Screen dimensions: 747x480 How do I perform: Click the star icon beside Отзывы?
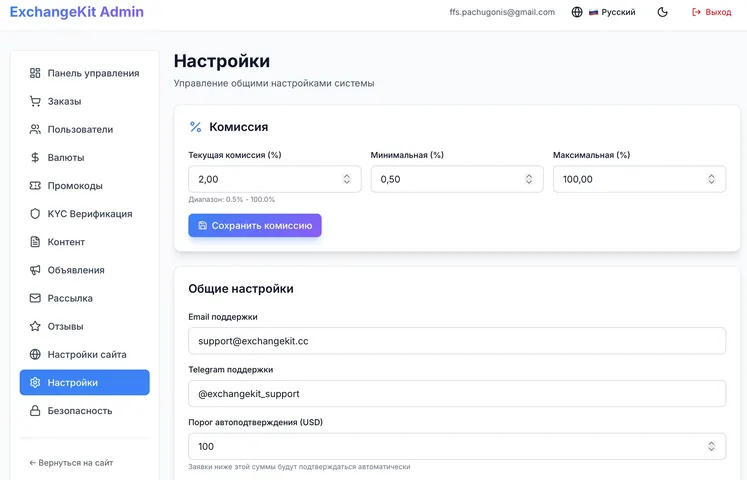coord(35,326)
